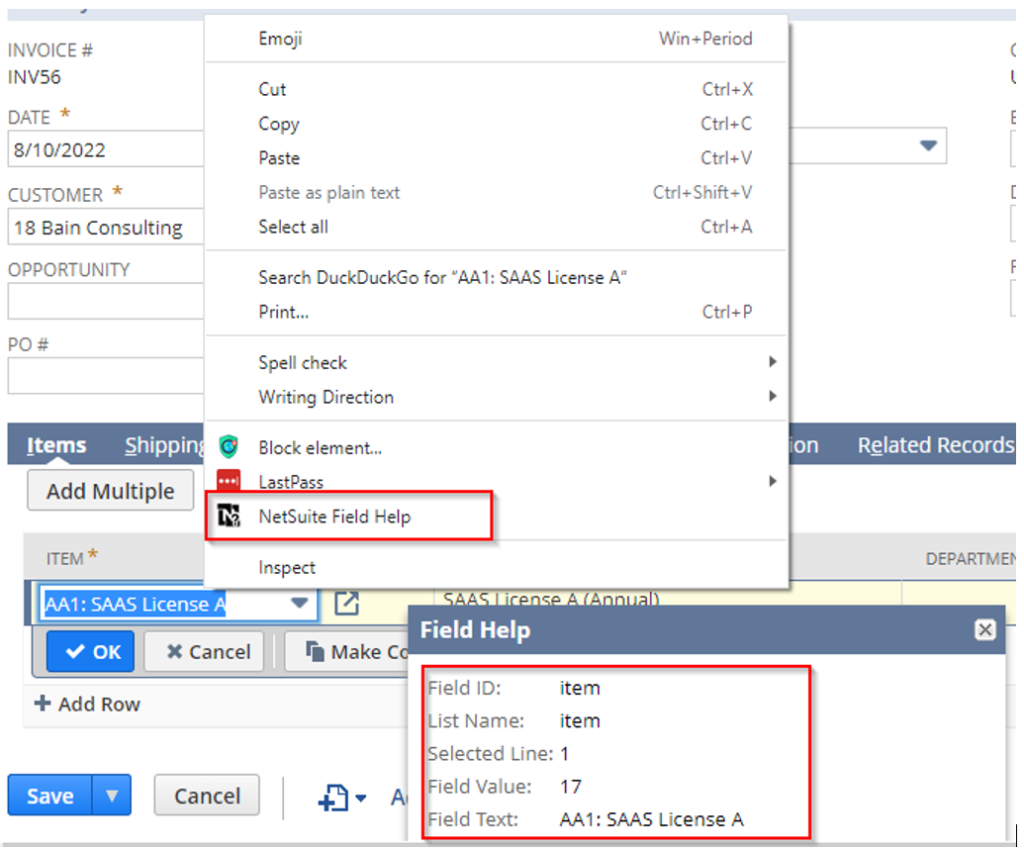1024x851 pixels.
Task: Expand the Writing Direction submenu arrow
Action: (773, 396)
